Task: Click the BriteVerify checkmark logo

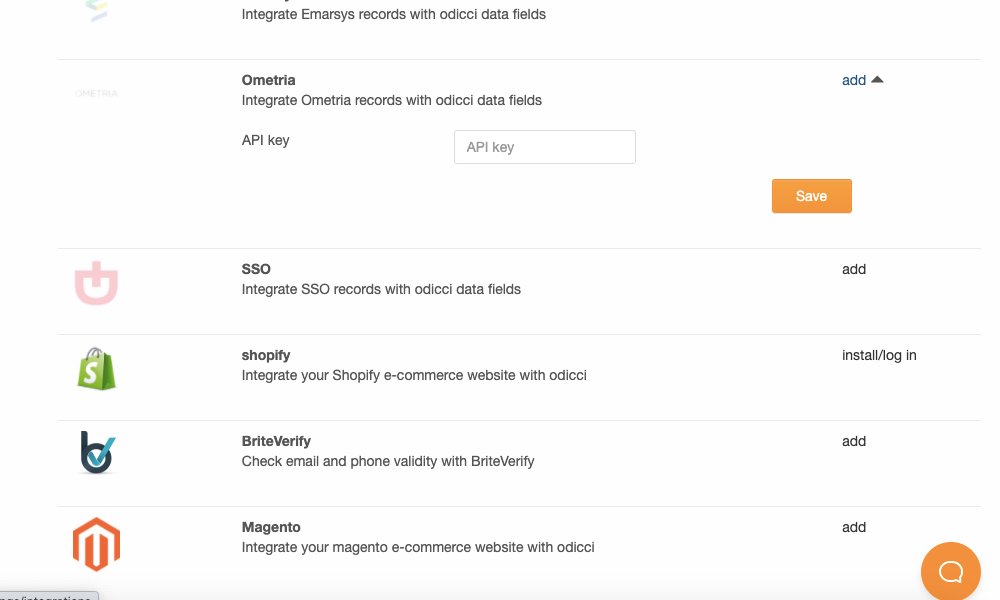Action: [x=97, y=452]
